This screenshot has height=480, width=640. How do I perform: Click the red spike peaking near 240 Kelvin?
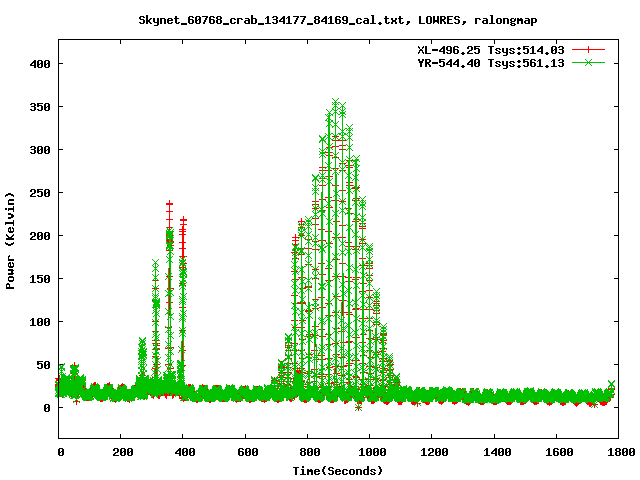pos(169,204)
